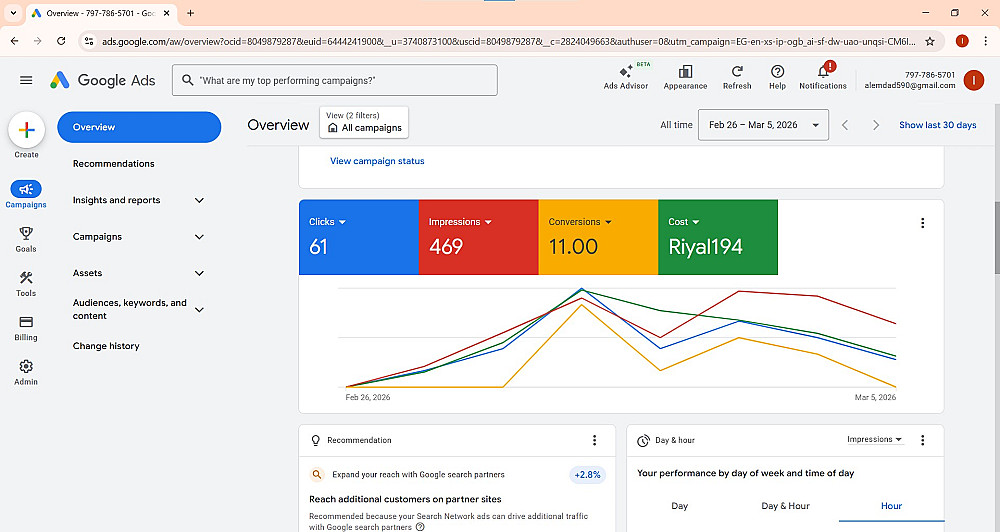Click the Google Ads search field
This screenshot has height=532, width=1000.
[334, 80]
